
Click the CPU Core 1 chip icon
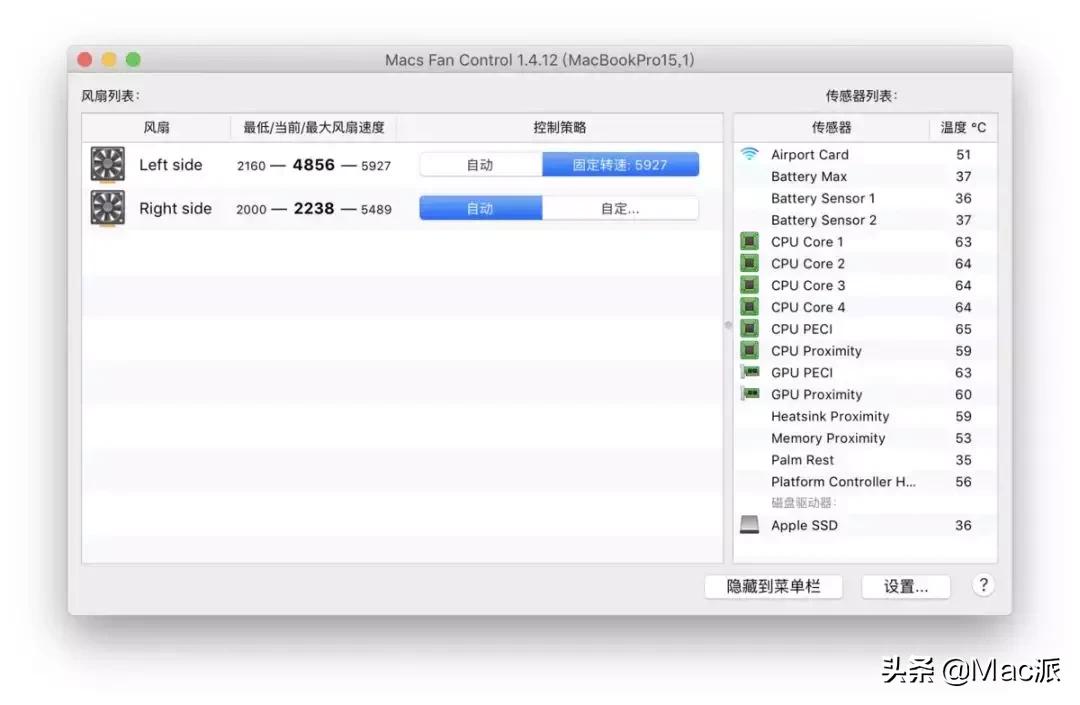[x=749, y=241]
